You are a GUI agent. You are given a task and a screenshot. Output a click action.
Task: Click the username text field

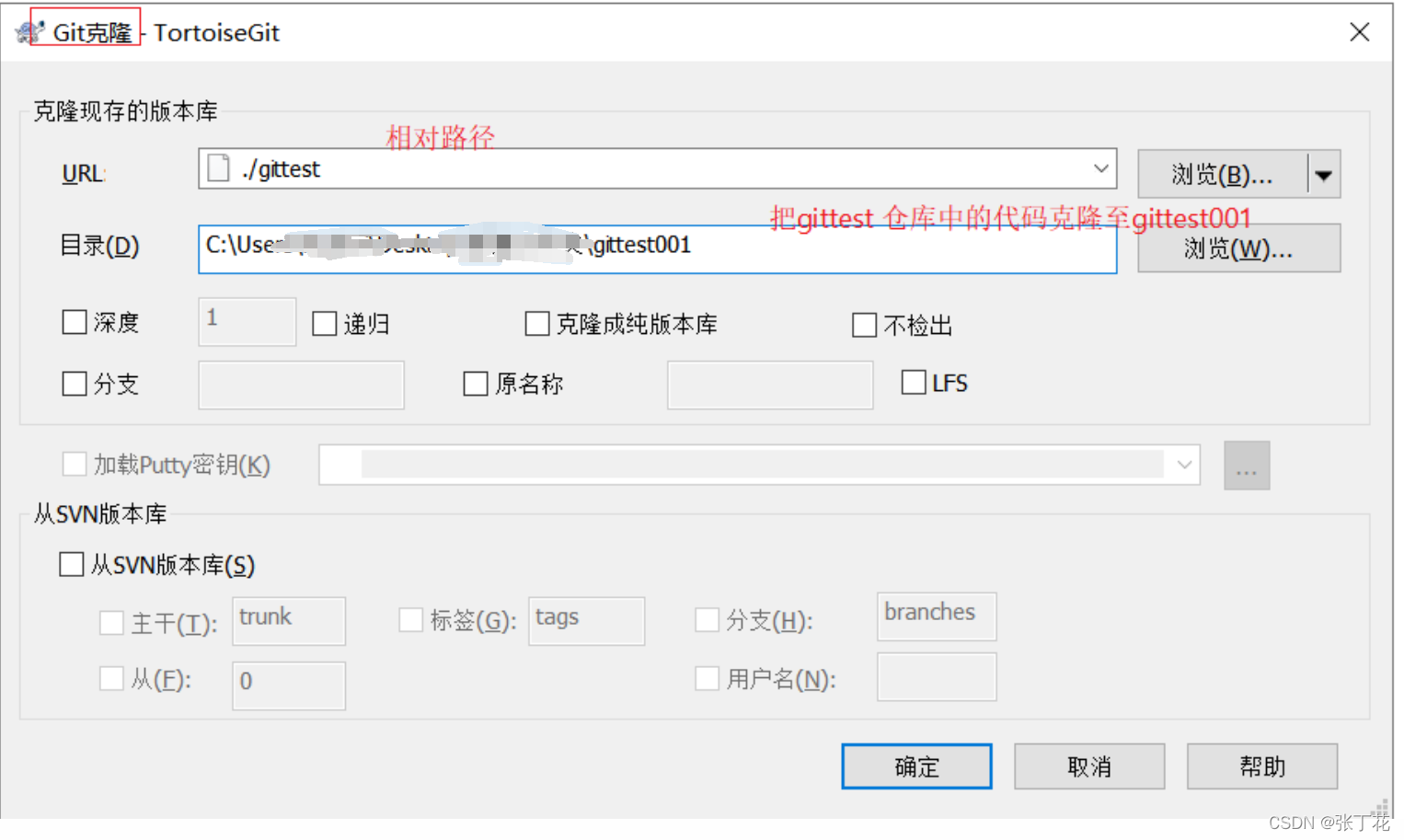[x=937, y=676]
